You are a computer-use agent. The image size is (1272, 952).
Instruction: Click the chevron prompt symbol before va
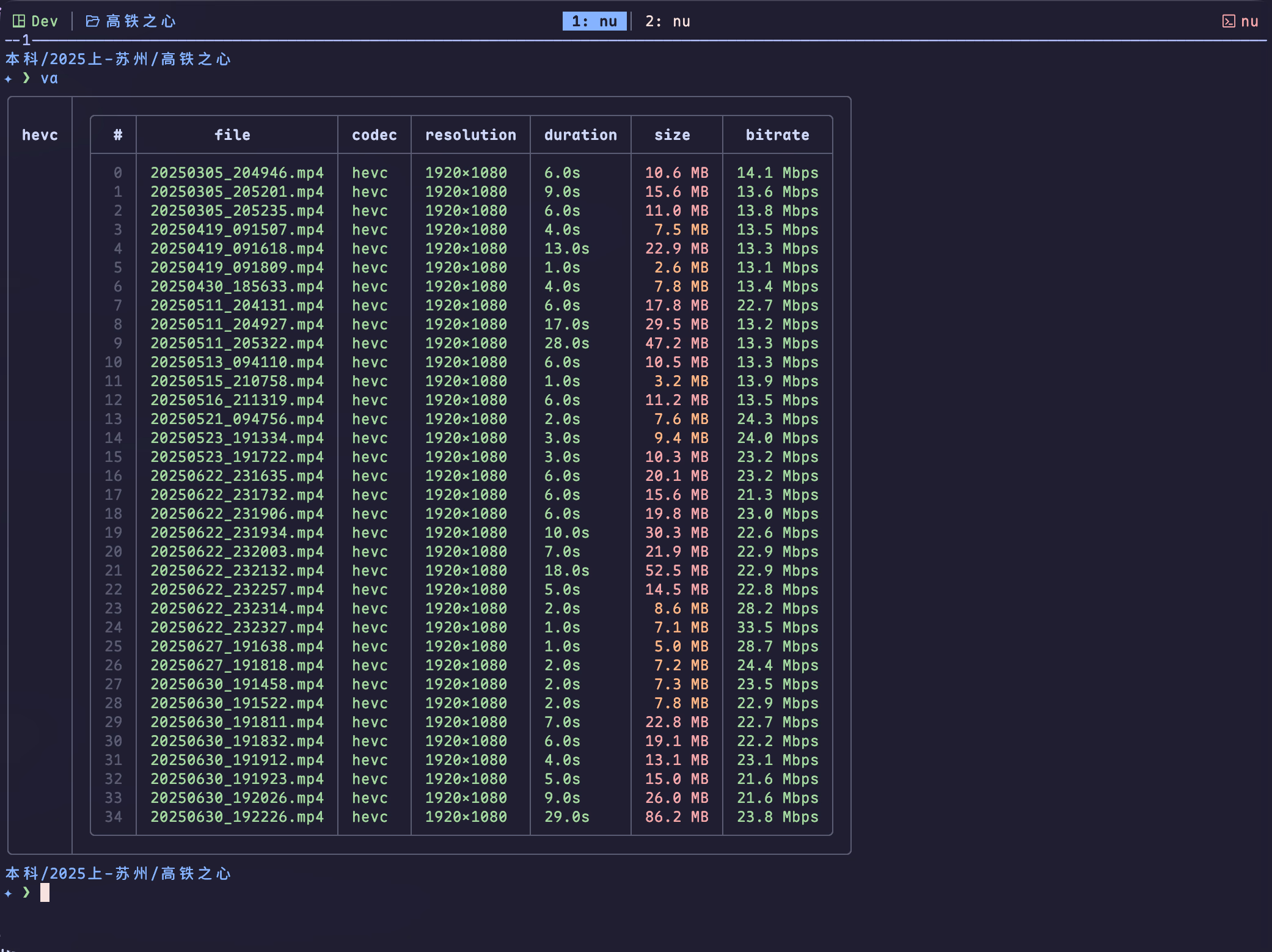tap(26, 78)
